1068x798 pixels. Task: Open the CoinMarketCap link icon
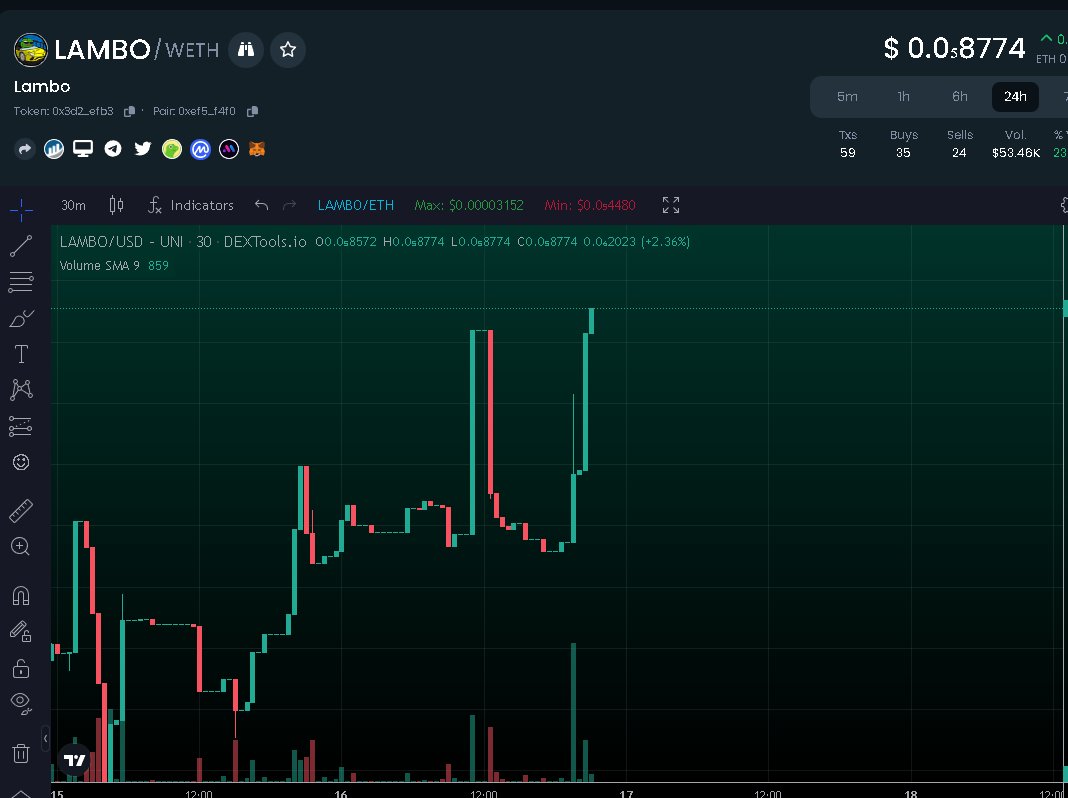click(200, 149)
